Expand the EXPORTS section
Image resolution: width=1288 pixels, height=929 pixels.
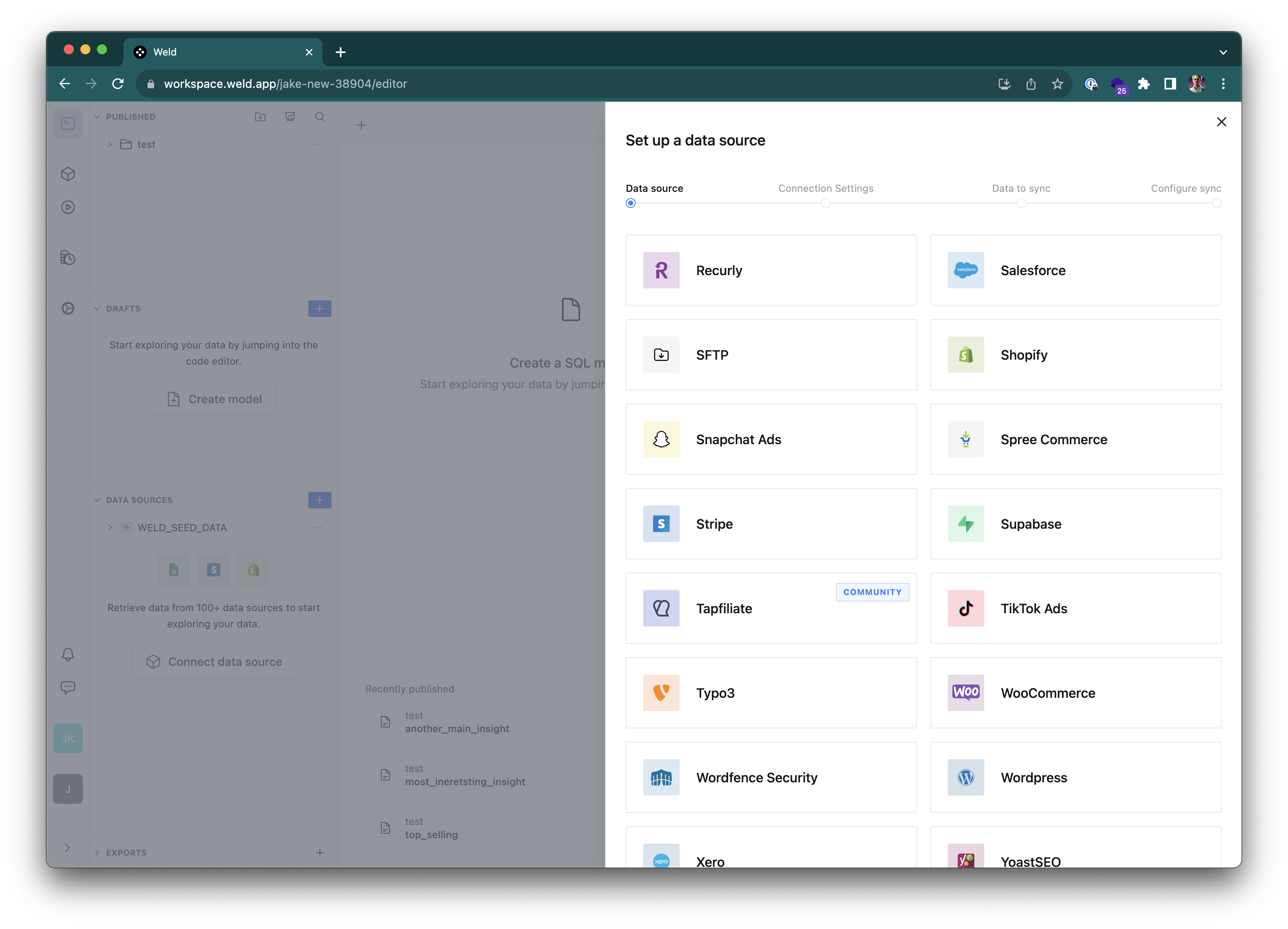click(x=97, y=852)
